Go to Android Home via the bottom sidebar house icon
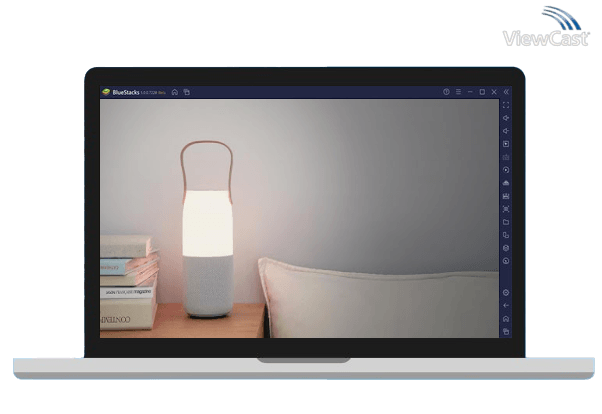 [x=506, y=319]
